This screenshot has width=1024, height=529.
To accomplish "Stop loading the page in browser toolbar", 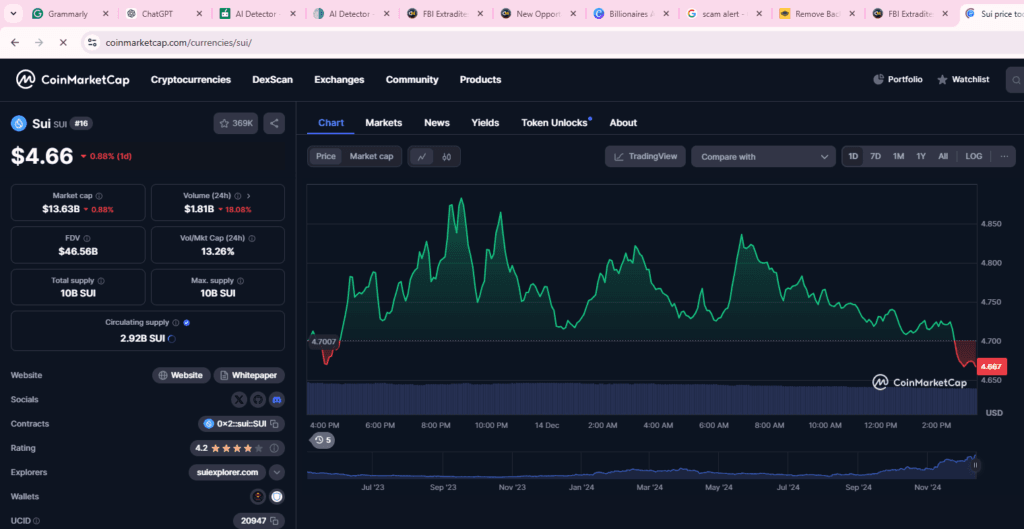I will (x=63, y=42).
